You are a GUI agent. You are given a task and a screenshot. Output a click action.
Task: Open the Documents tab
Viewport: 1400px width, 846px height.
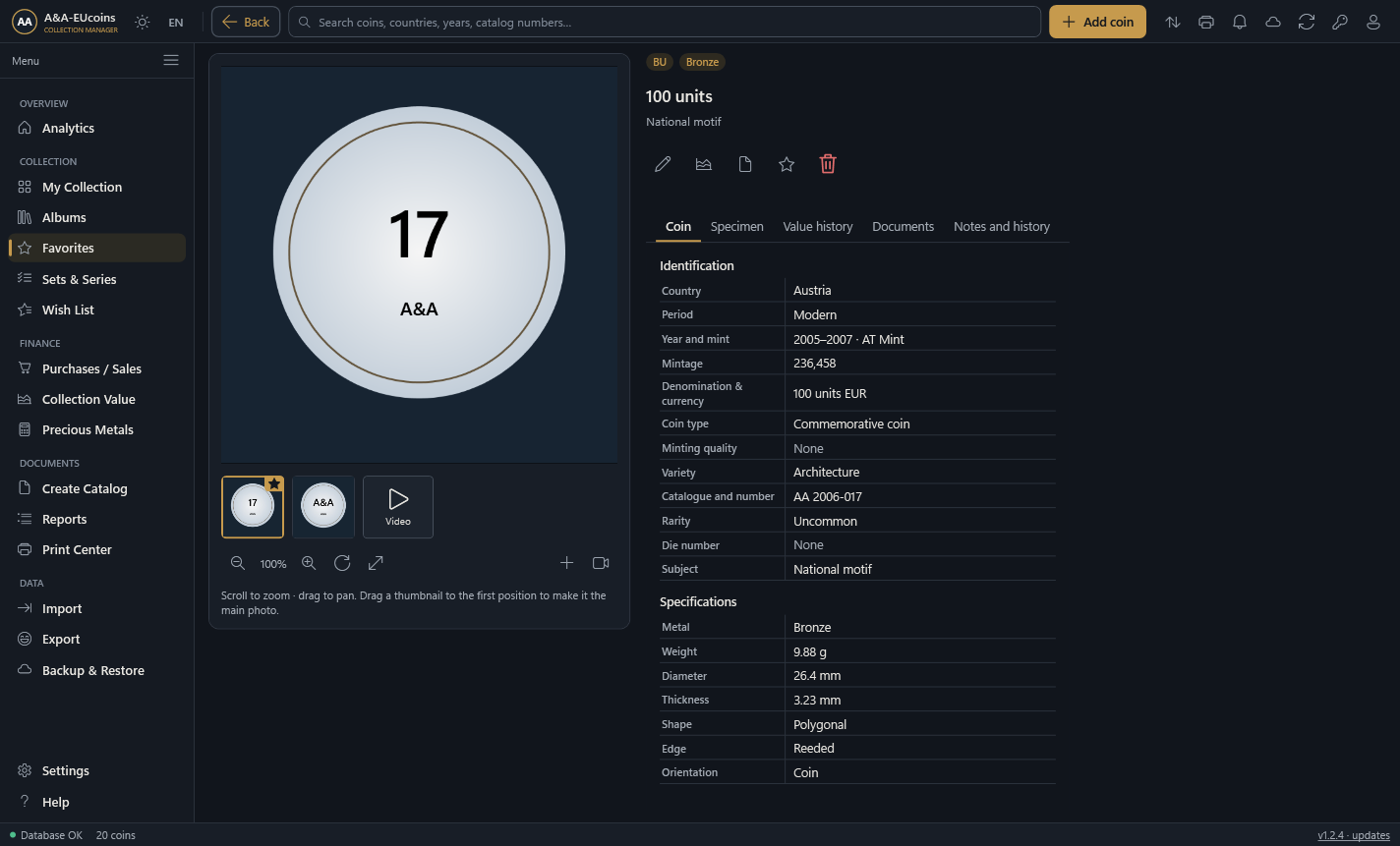(x=904, y=227)
